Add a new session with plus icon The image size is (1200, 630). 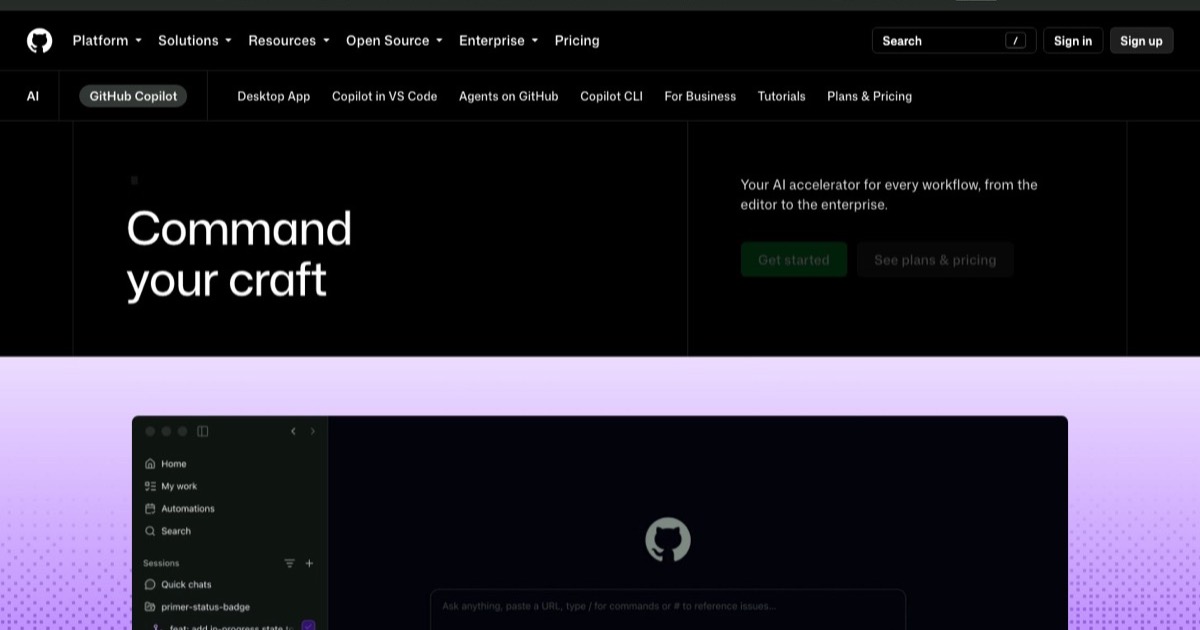coord(309,563)
